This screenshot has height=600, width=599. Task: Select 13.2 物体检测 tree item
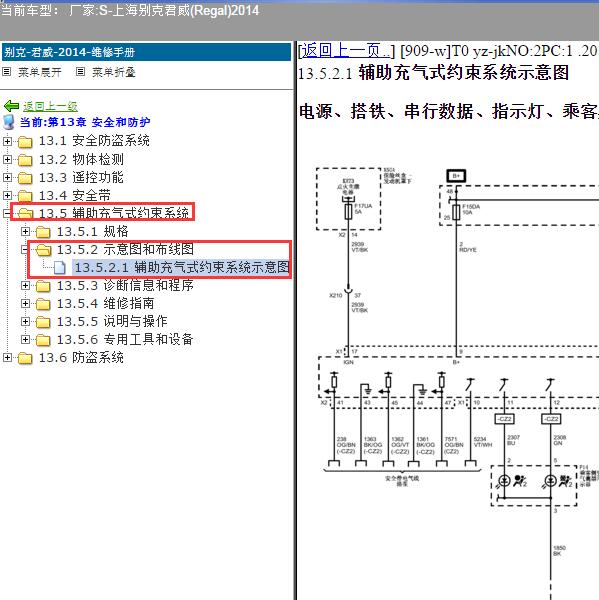tap(81, 159)
